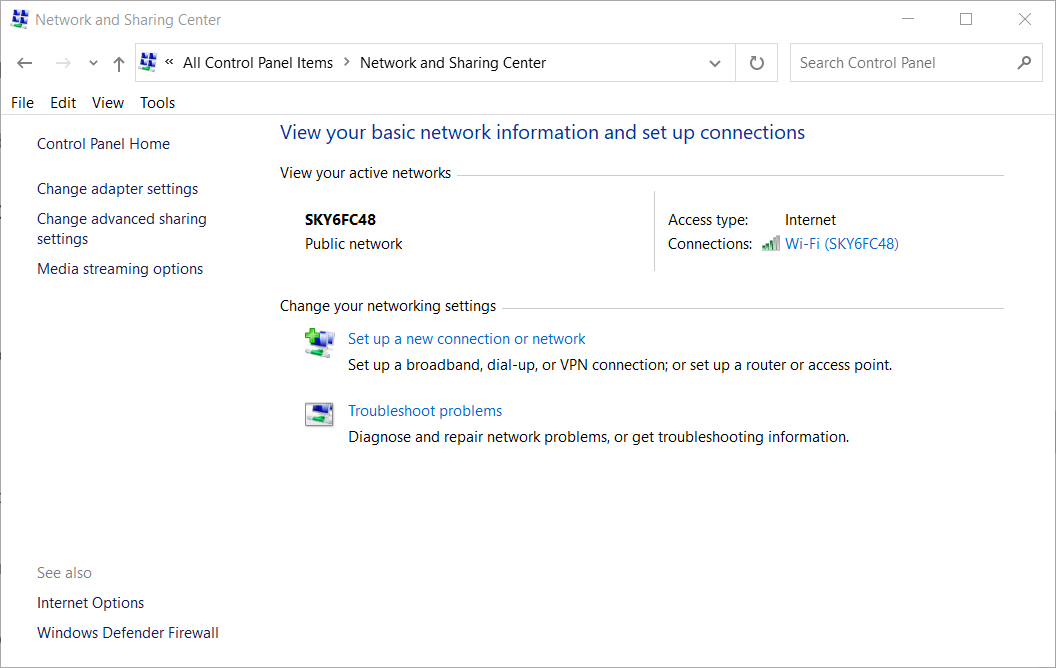
Task: Open Change advanced sharing settings
Action: tap(121, 229)
